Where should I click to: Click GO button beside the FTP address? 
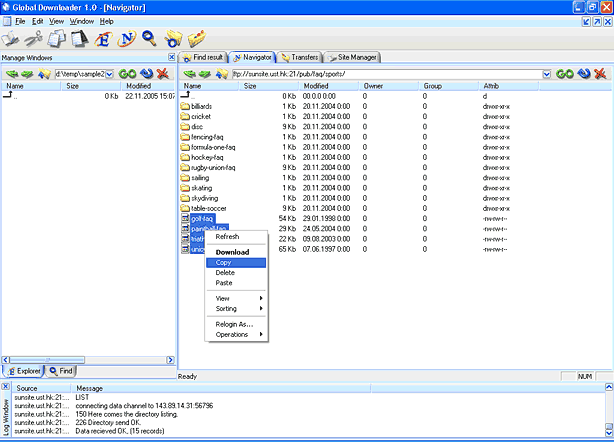(x=565, y=74)
